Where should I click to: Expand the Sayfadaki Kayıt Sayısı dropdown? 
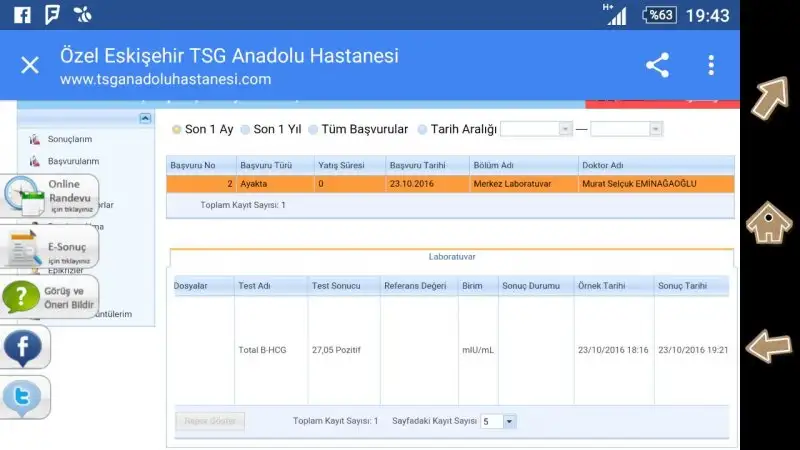click(509, 422)
